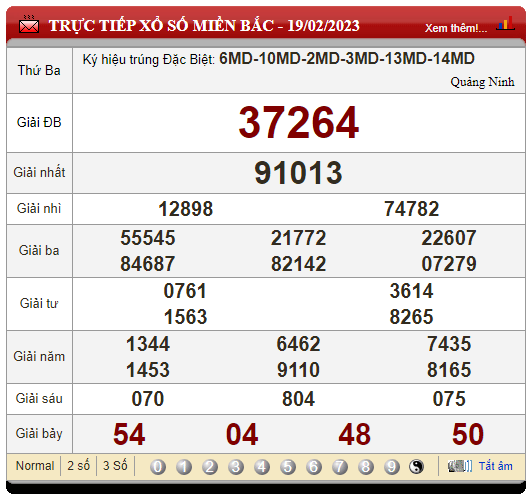Click the header title Trực tiếp xổ số
531x497 pixels.
point(204,26)
